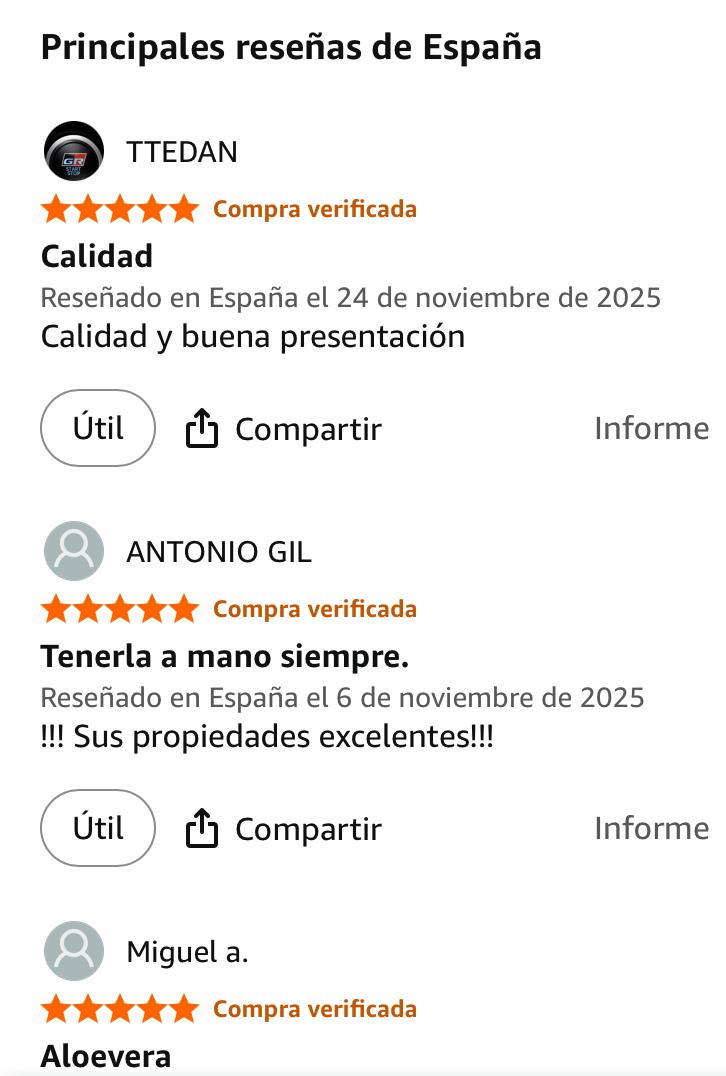Click share icon under the Calidad review

point(202,428)
